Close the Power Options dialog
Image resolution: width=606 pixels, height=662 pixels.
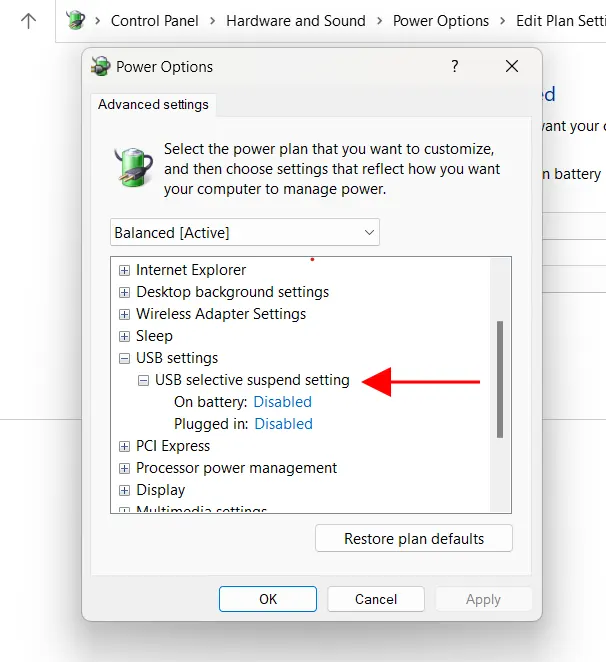click(512, 66)
